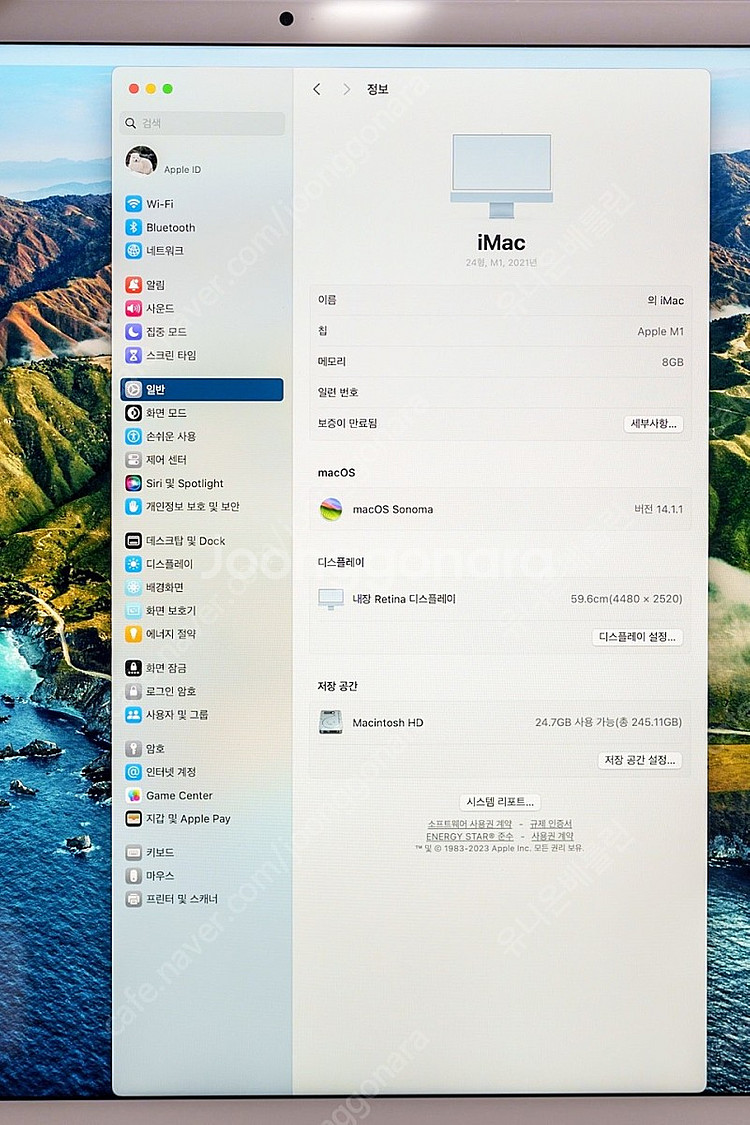
Task: Go back with the left chevron
Action: pos(317,89)
